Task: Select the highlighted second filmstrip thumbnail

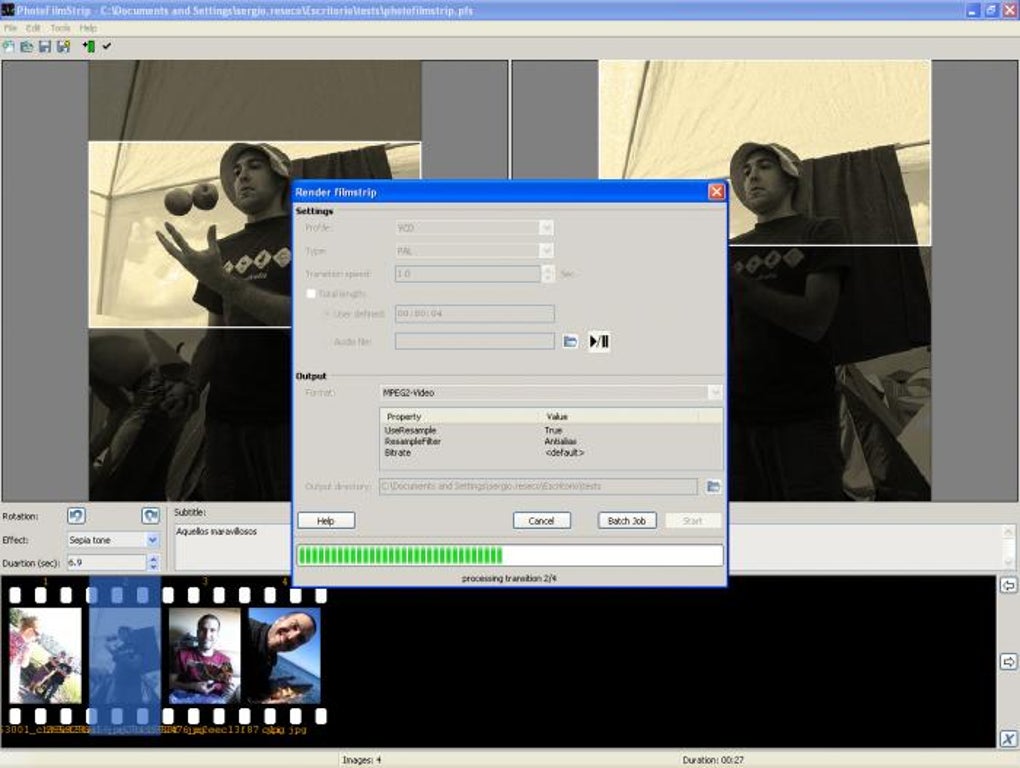Action: click(x=125, y=655)
